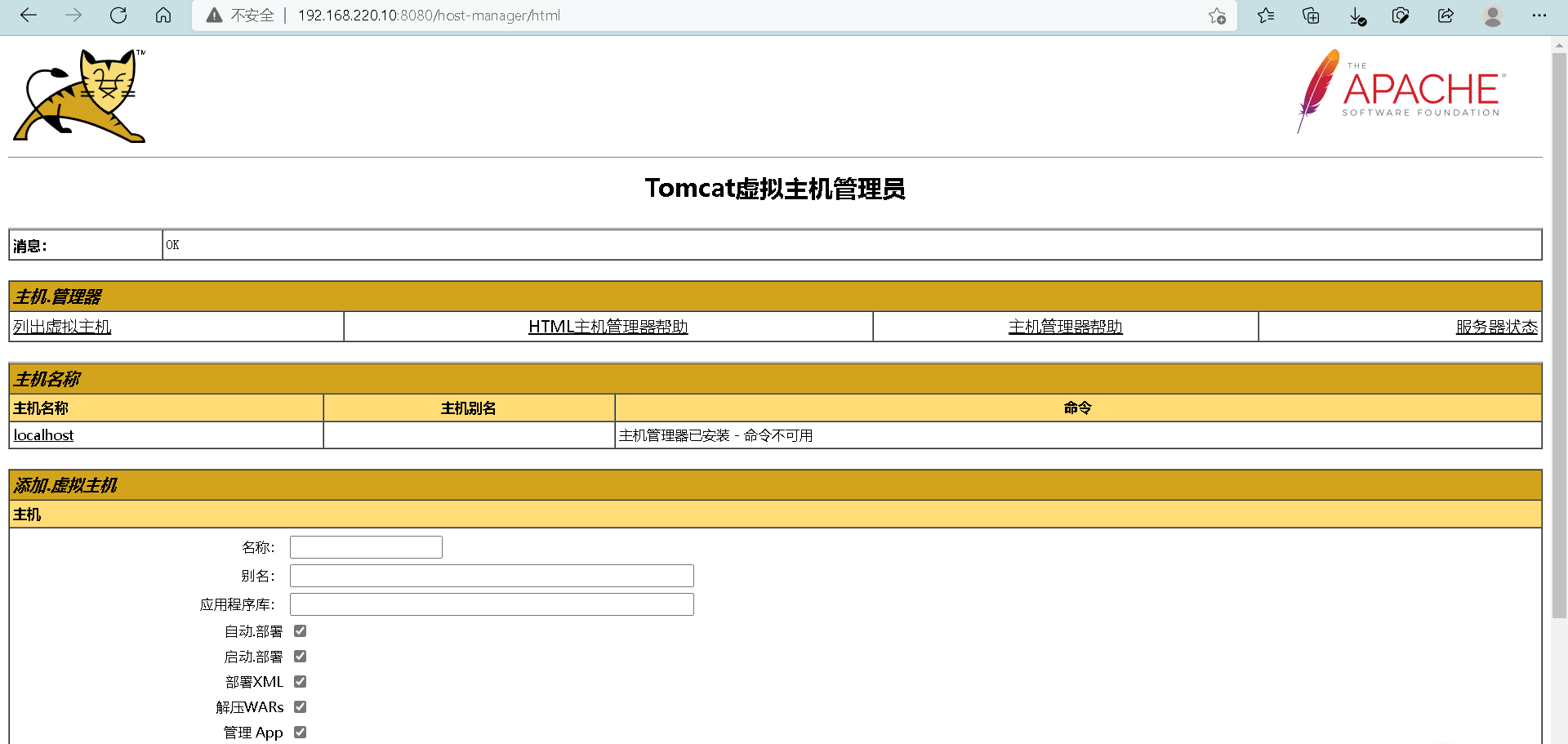Disable the 部署XML checkbox
Viewport: 1568px width, 744px height.
point(300,681)
